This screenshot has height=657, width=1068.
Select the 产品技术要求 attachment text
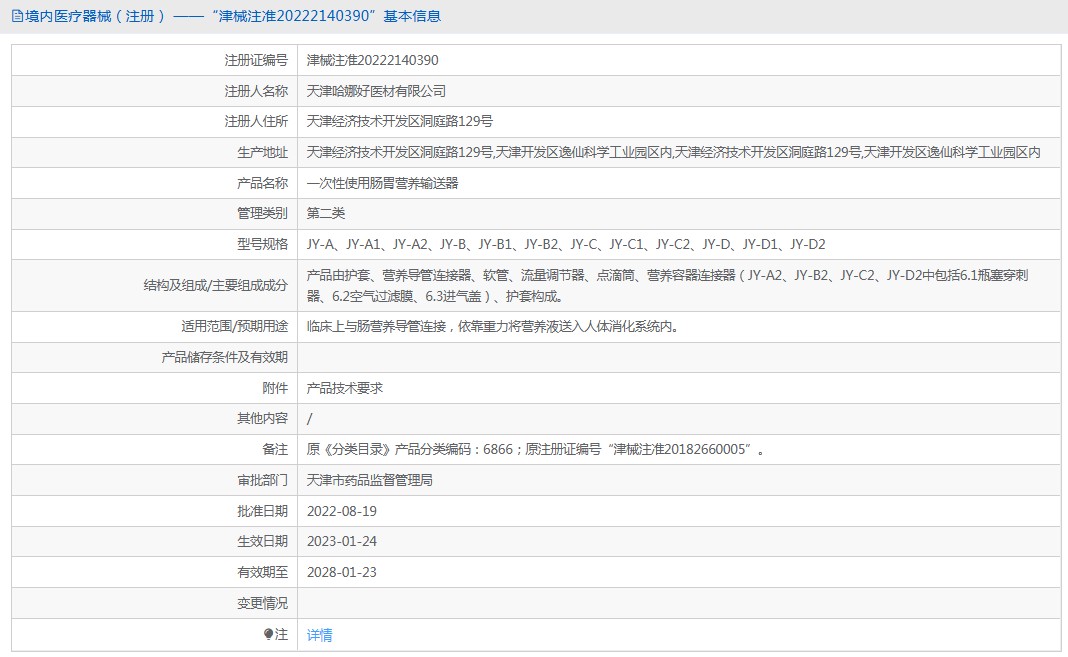(345, 388)
